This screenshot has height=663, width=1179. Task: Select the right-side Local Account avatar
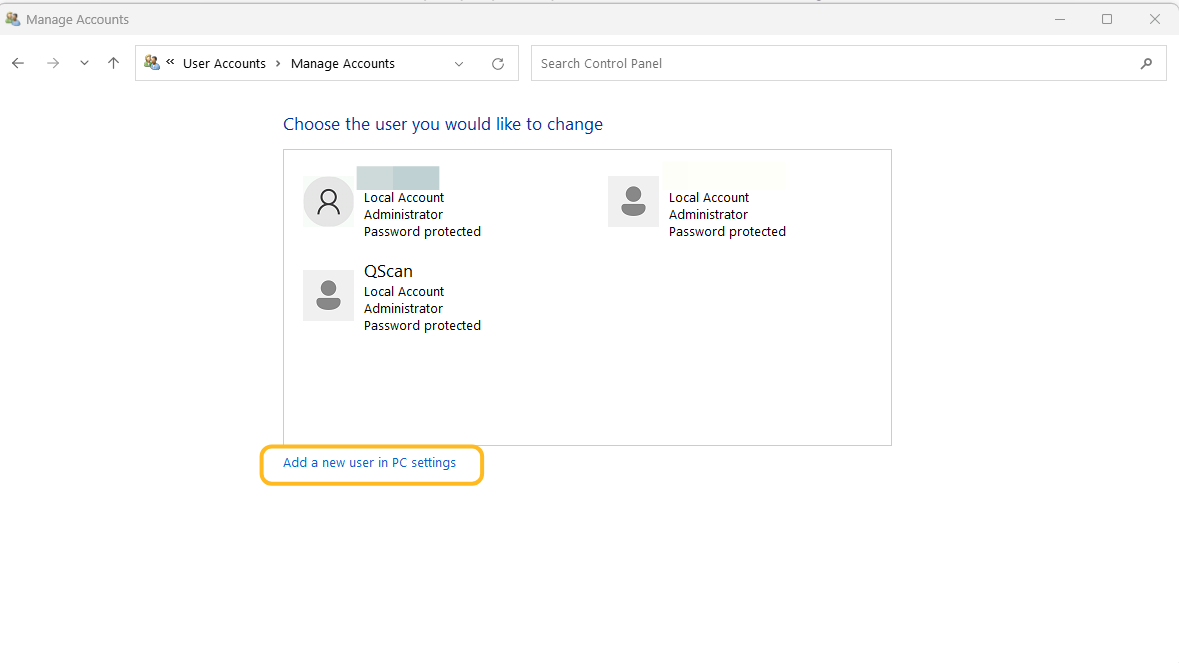click(x=633, y=201)
